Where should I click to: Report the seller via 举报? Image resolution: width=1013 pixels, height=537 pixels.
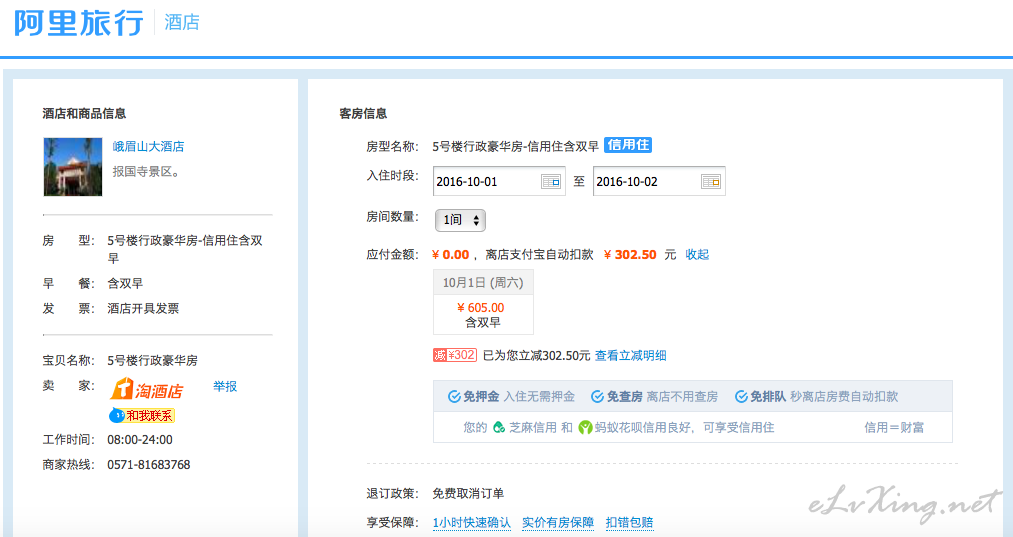pyautogui.click(x=225, y=386)
